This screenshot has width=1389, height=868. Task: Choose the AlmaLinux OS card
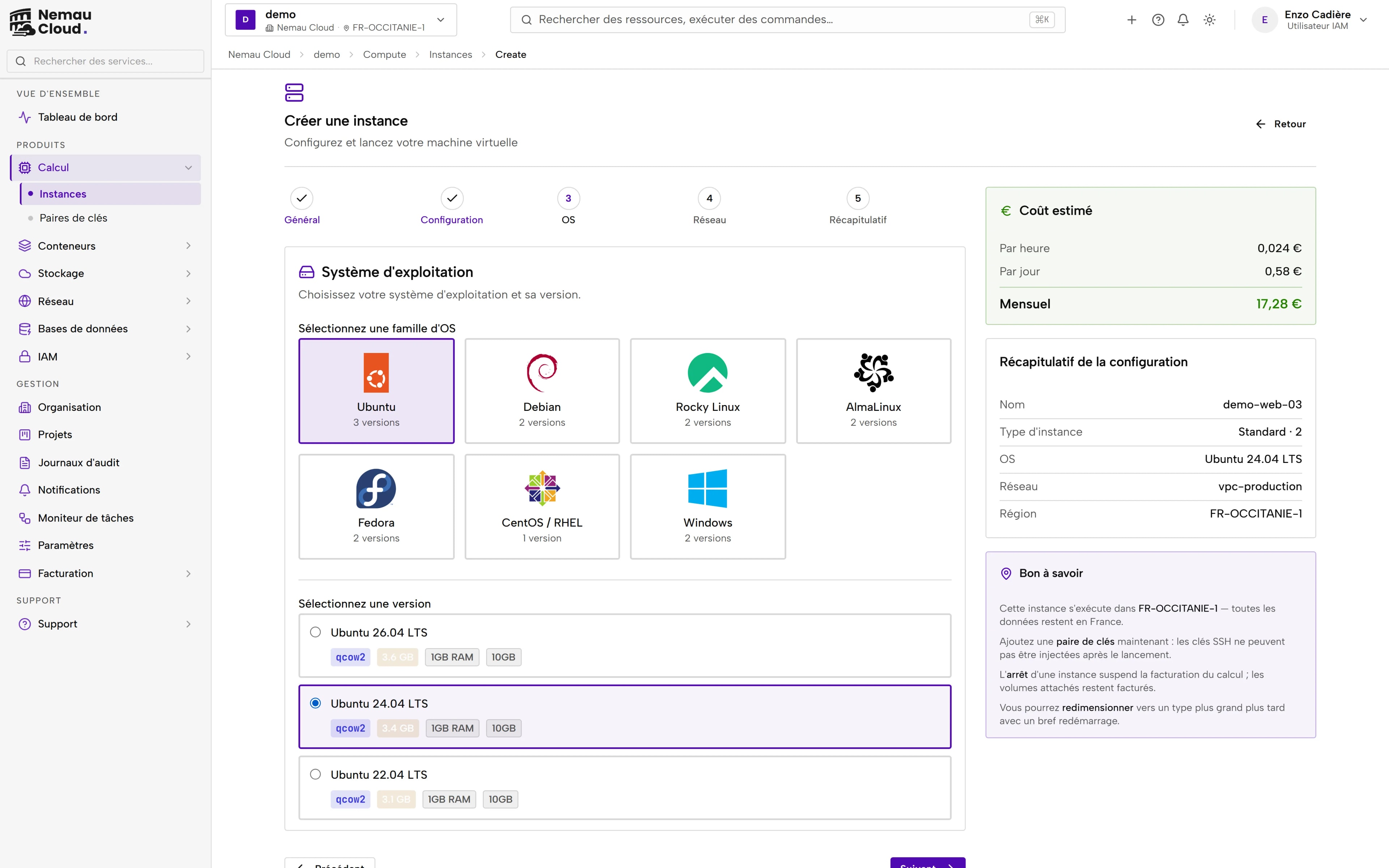click(874, 390)
